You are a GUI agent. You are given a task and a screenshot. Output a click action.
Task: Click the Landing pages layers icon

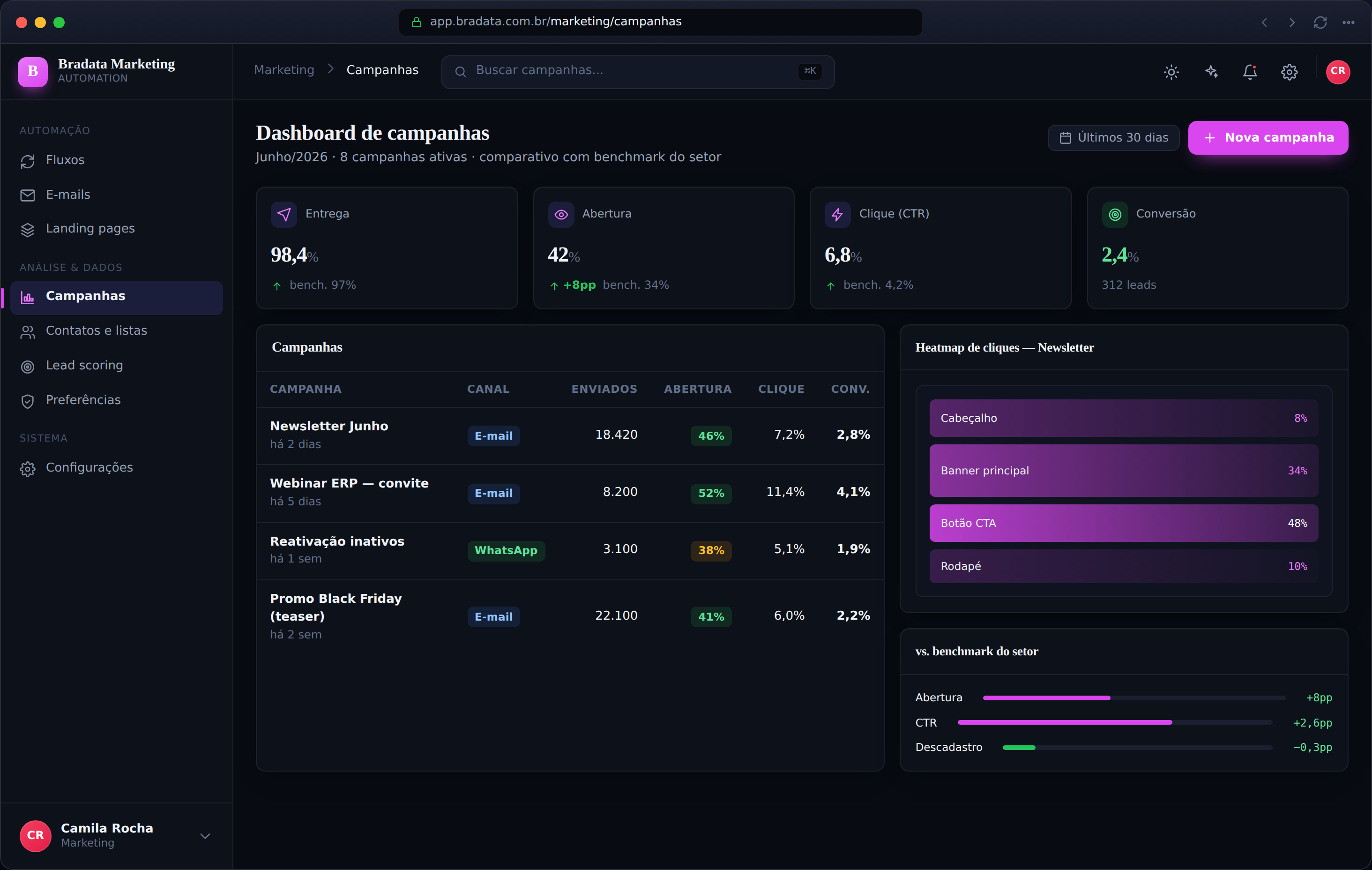[x=27, y=230]
